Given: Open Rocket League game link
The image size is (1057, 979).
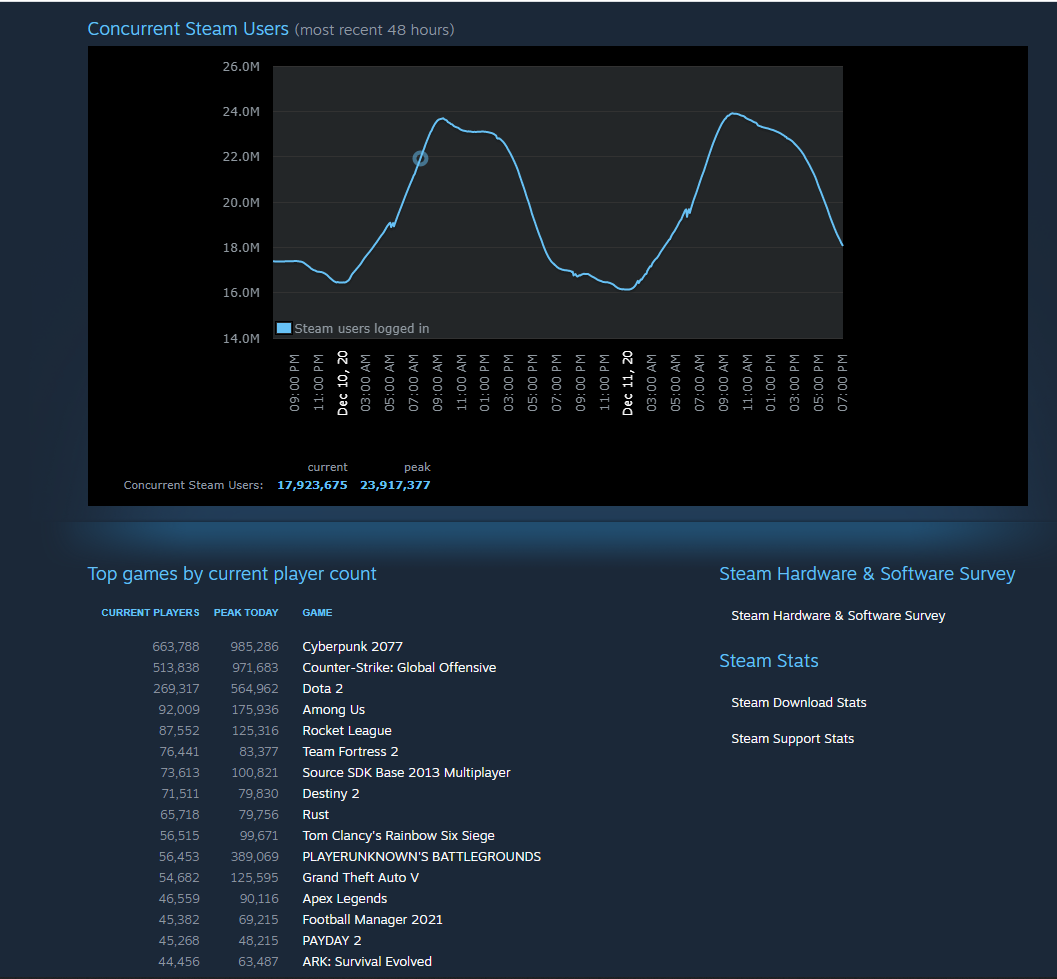Looking at the screenshot, I should pos(347,731).
